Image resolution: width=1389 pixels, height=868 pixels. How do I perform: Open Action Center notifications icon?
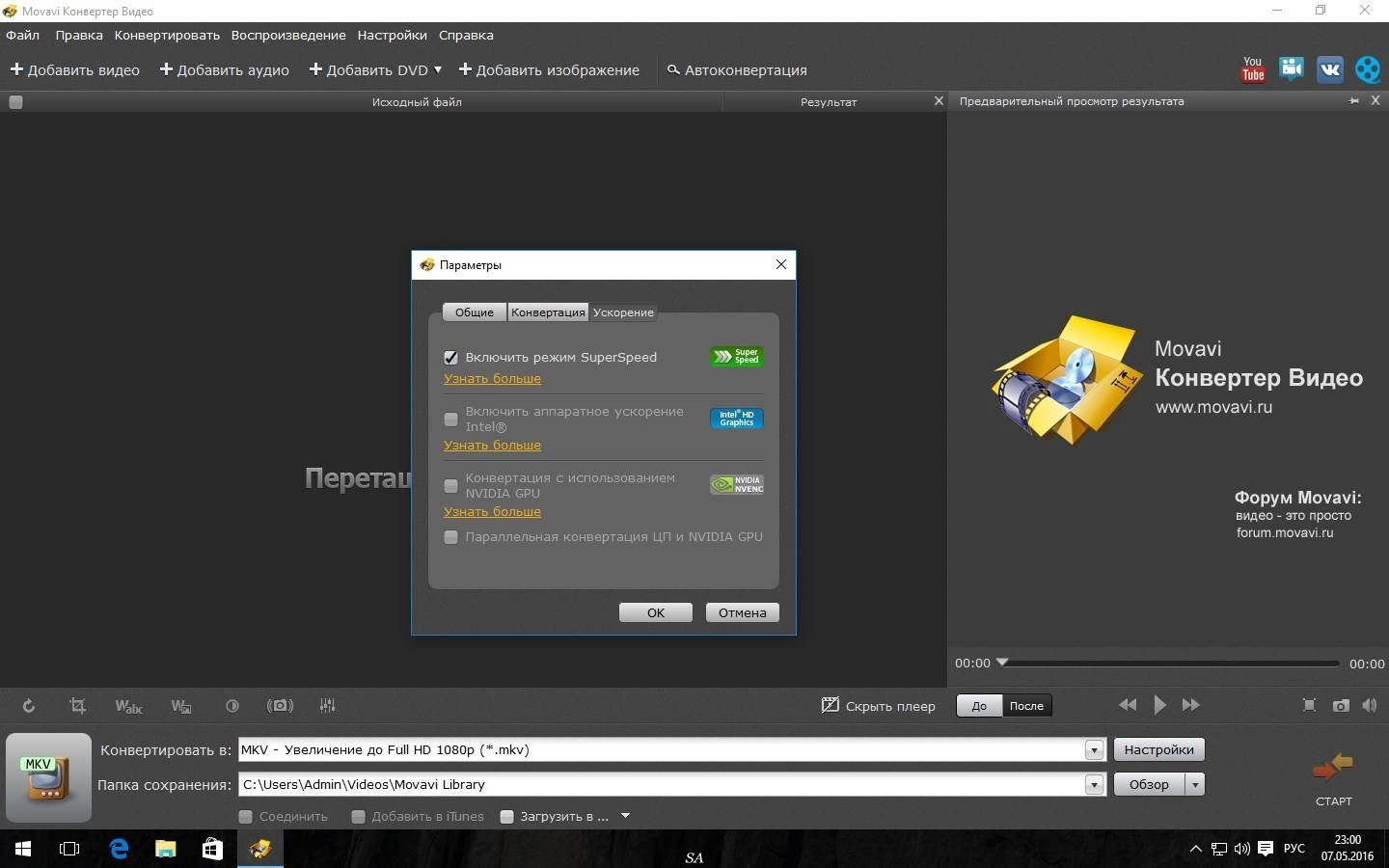(1266, 849)
